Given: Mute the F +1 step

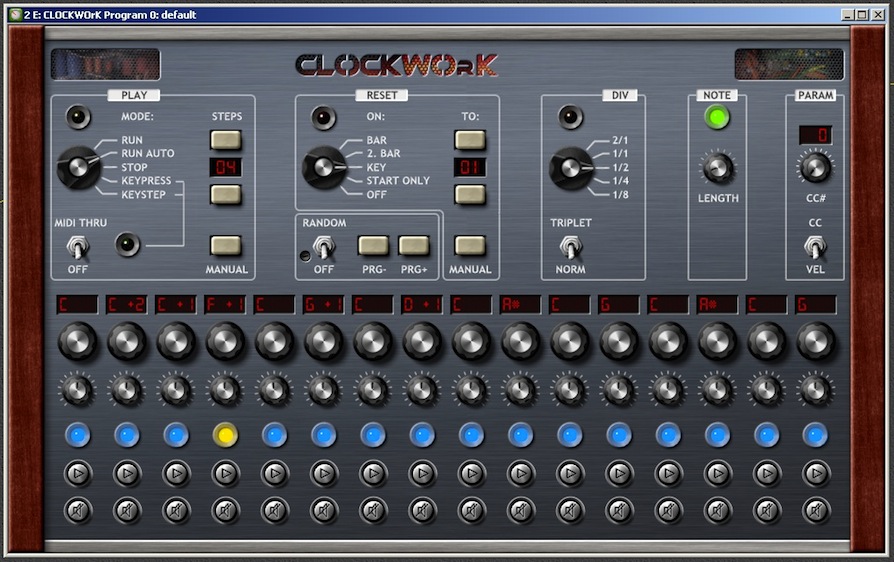Looking at the screenshot, I should (225, 511).
